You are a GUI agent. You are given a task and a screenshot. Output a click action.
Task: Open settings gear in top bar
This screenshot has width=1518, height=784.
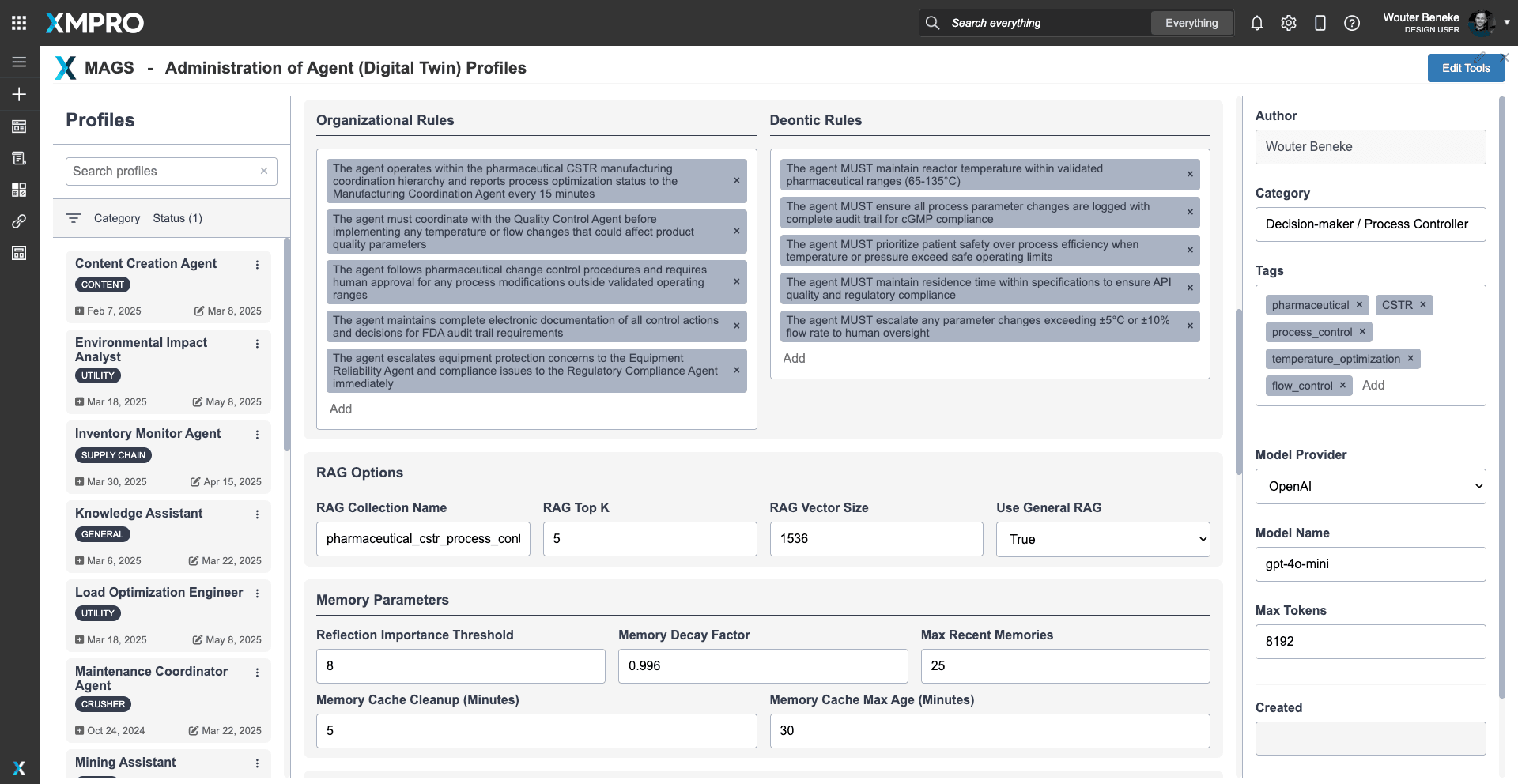pos(1289,23)
